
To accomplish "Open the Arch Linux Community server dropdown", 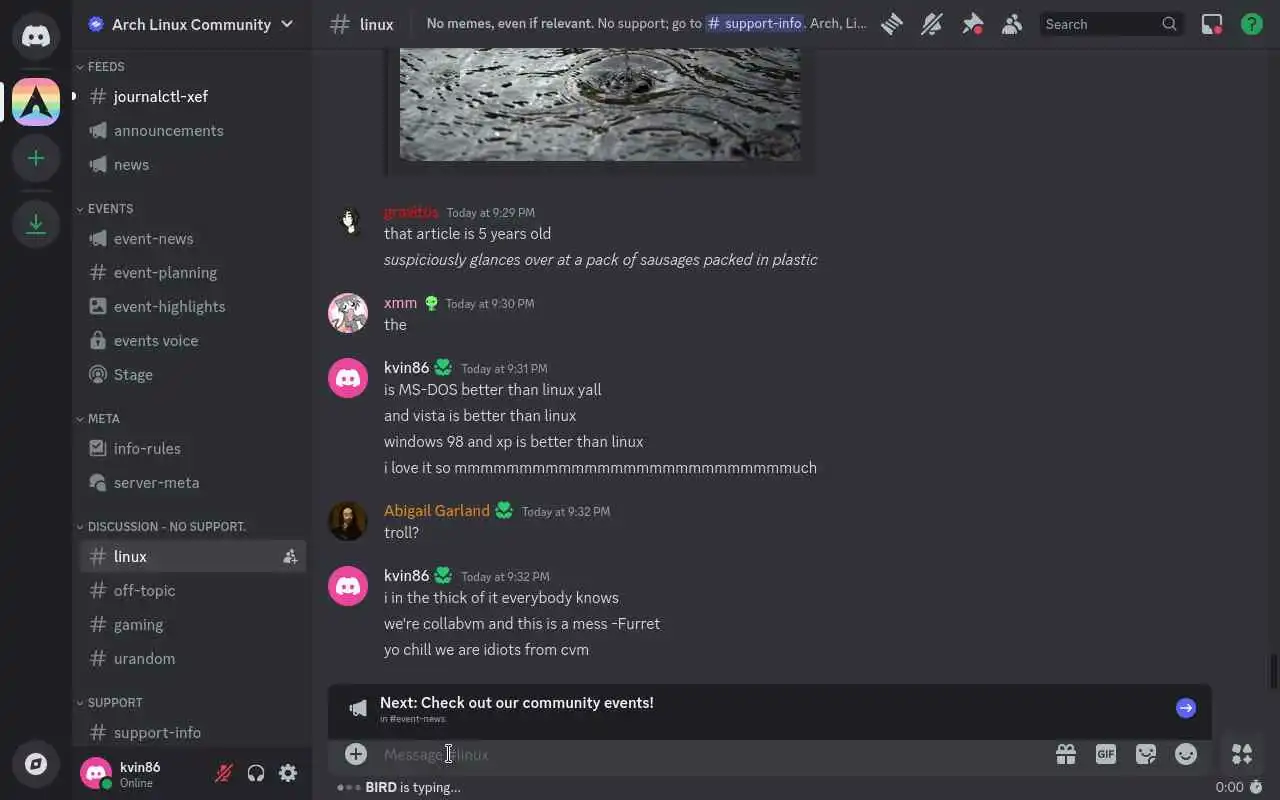I will click(191, 24).
